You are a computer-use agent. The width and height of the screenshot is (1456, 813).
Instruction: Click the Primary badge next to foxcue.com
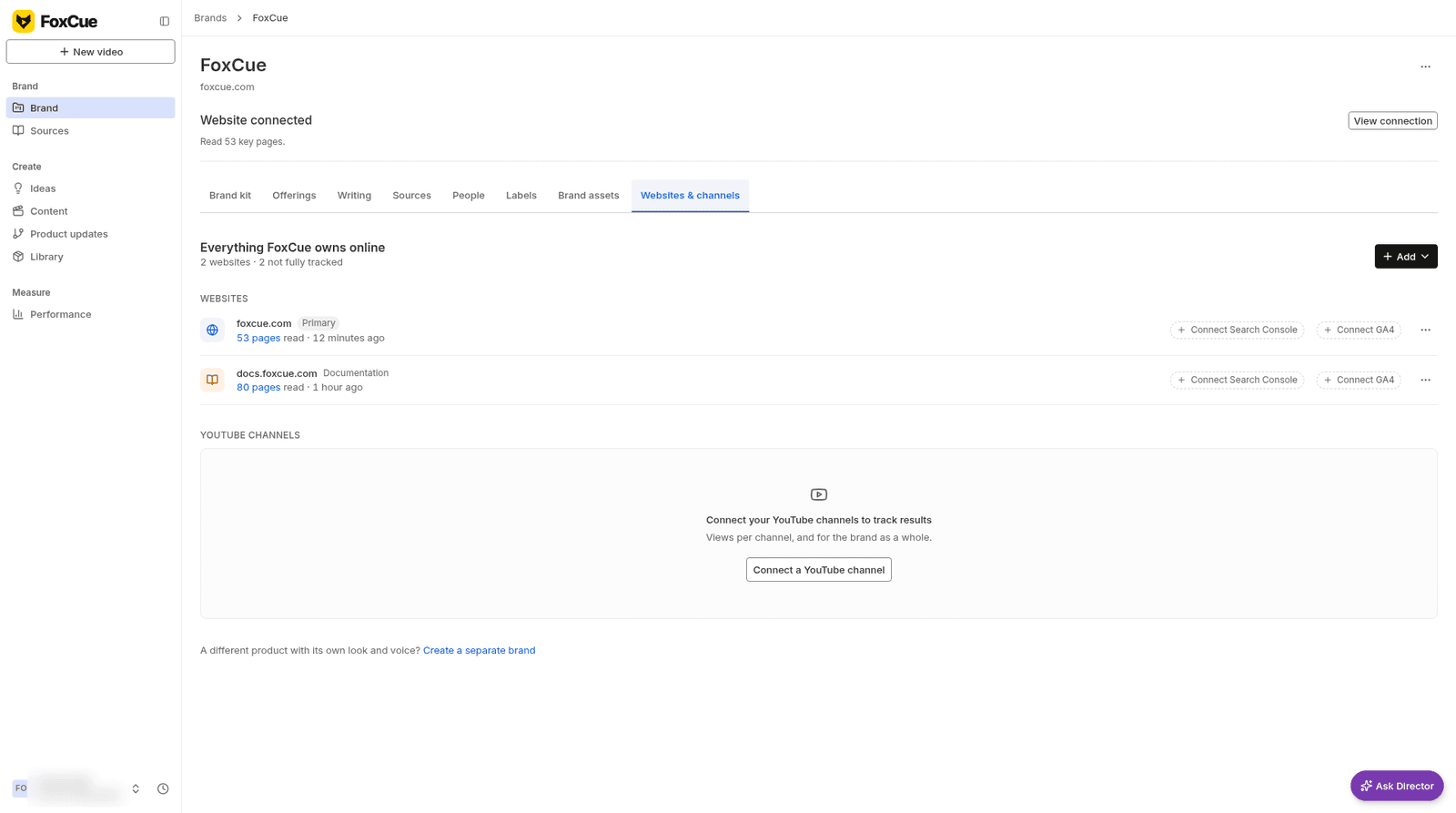[318, 323]
